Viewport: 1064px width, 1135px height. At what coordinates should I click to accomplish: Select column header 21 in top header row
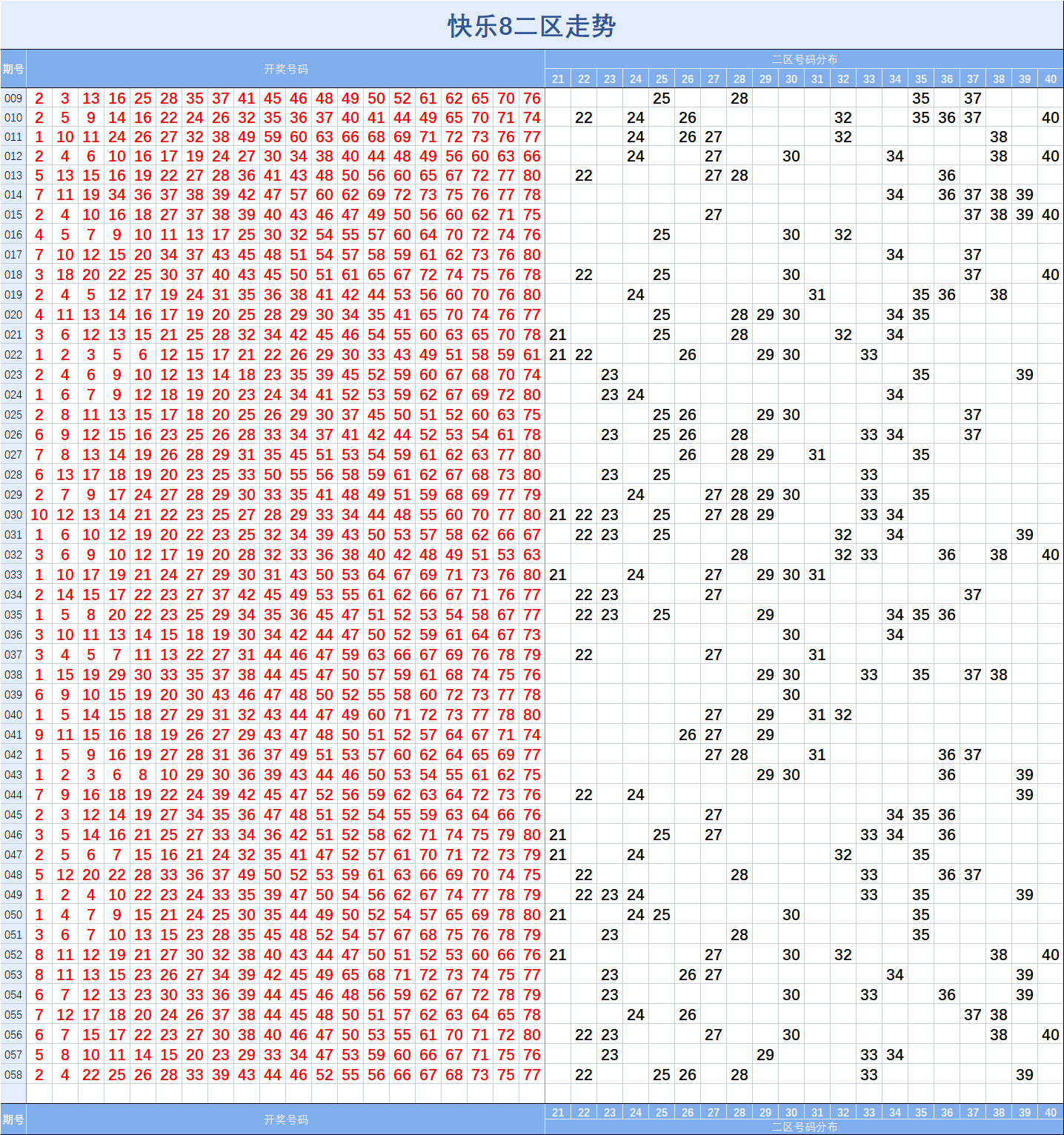pos(558,79)
